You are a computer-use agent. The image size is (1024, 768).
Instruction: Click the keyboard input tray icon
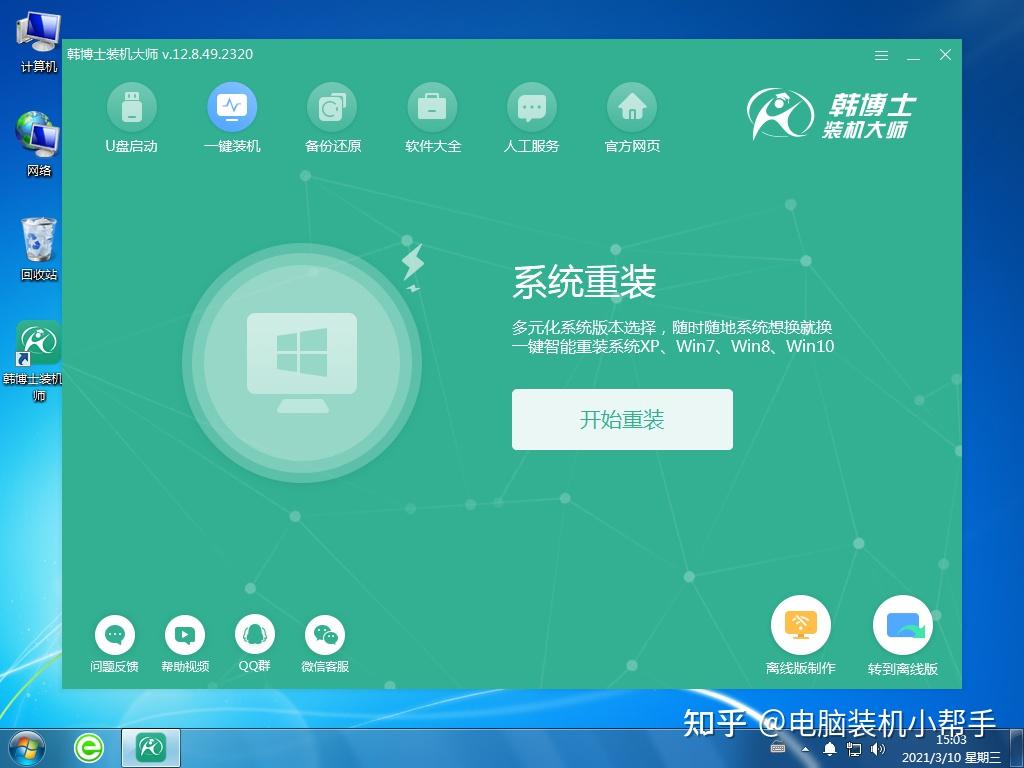[x=778, y=747]
